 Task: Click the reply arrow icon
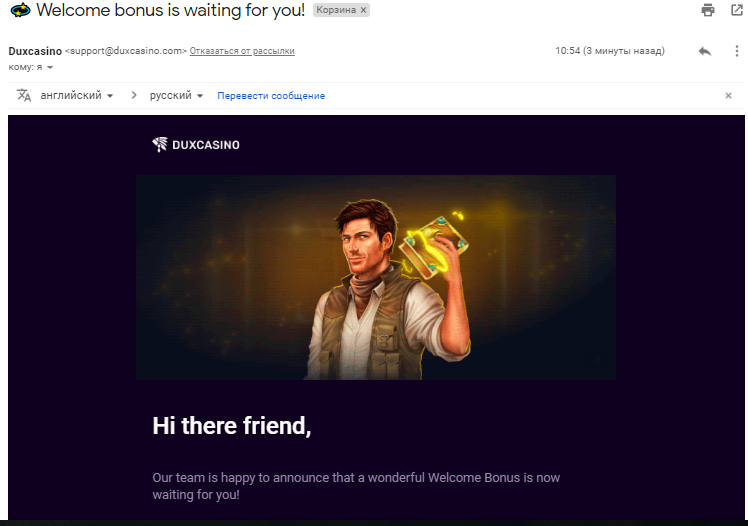705,51
